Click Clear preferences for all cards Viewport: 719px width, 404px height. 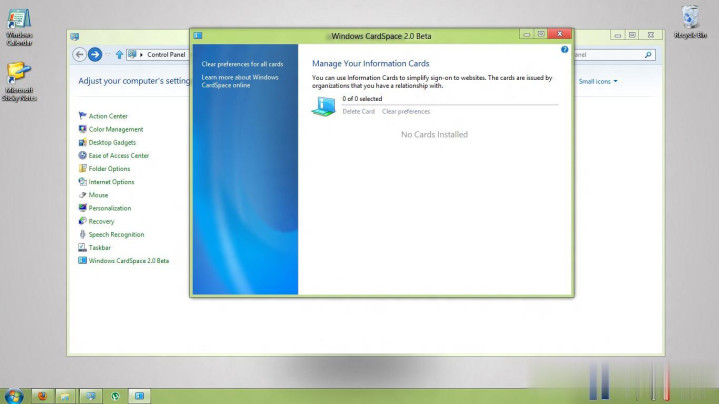[x=242, y=64]
